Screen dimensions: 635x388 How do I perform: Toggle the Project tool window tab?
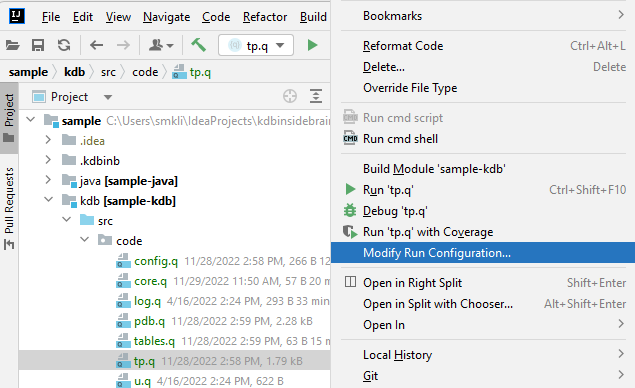pos(9,118)
